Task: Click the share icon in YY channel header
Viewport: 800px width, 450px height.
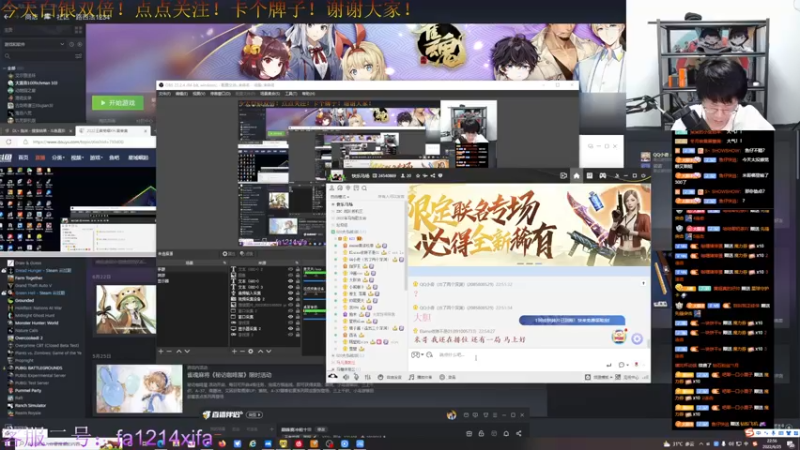Action: pyautogui.click(x=433, y=176)
